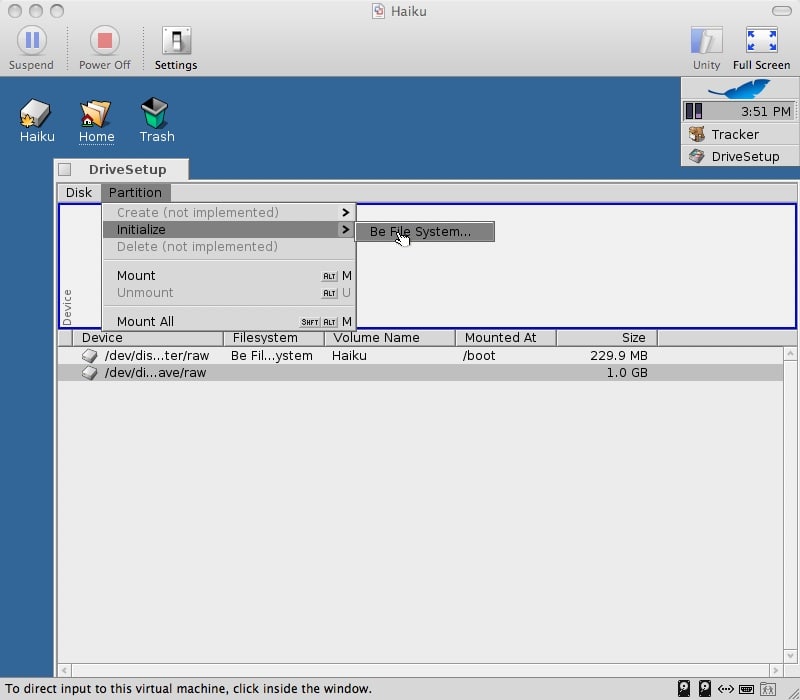
Task: Select the Home folder desktop icon
Action: (96, 120)
